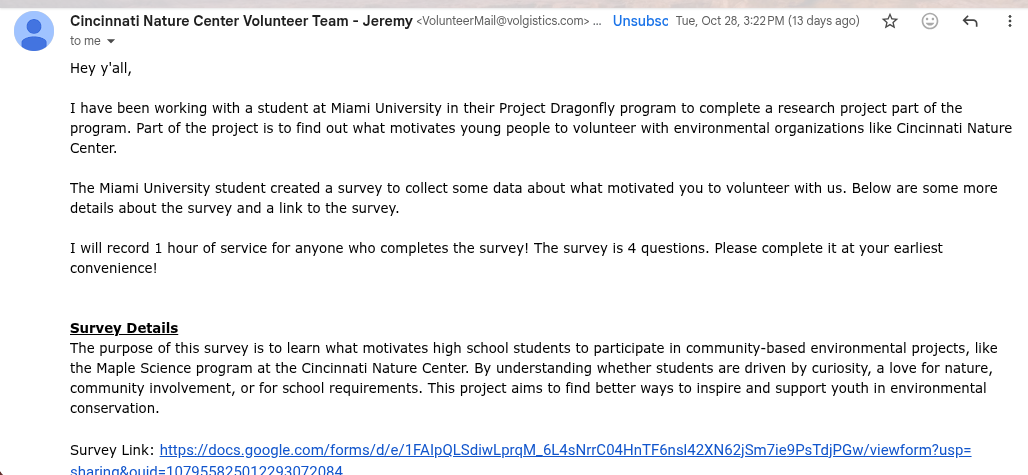Click the "Survey Details" heading
The height and width of the screenshot is (475, 1028).
124,328
